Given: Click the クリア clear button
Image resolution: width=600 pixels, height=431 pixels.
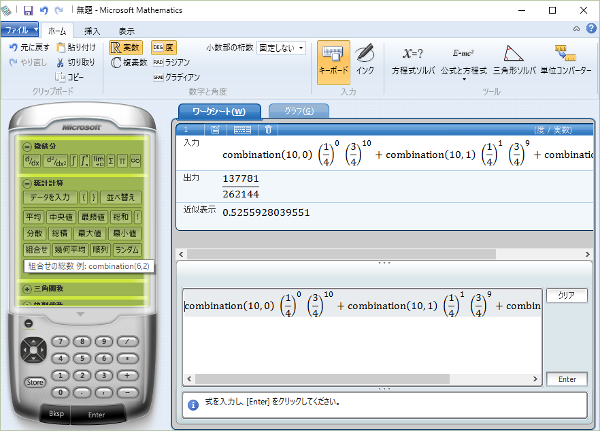Looking at the screenshot, I should (566, 295).
